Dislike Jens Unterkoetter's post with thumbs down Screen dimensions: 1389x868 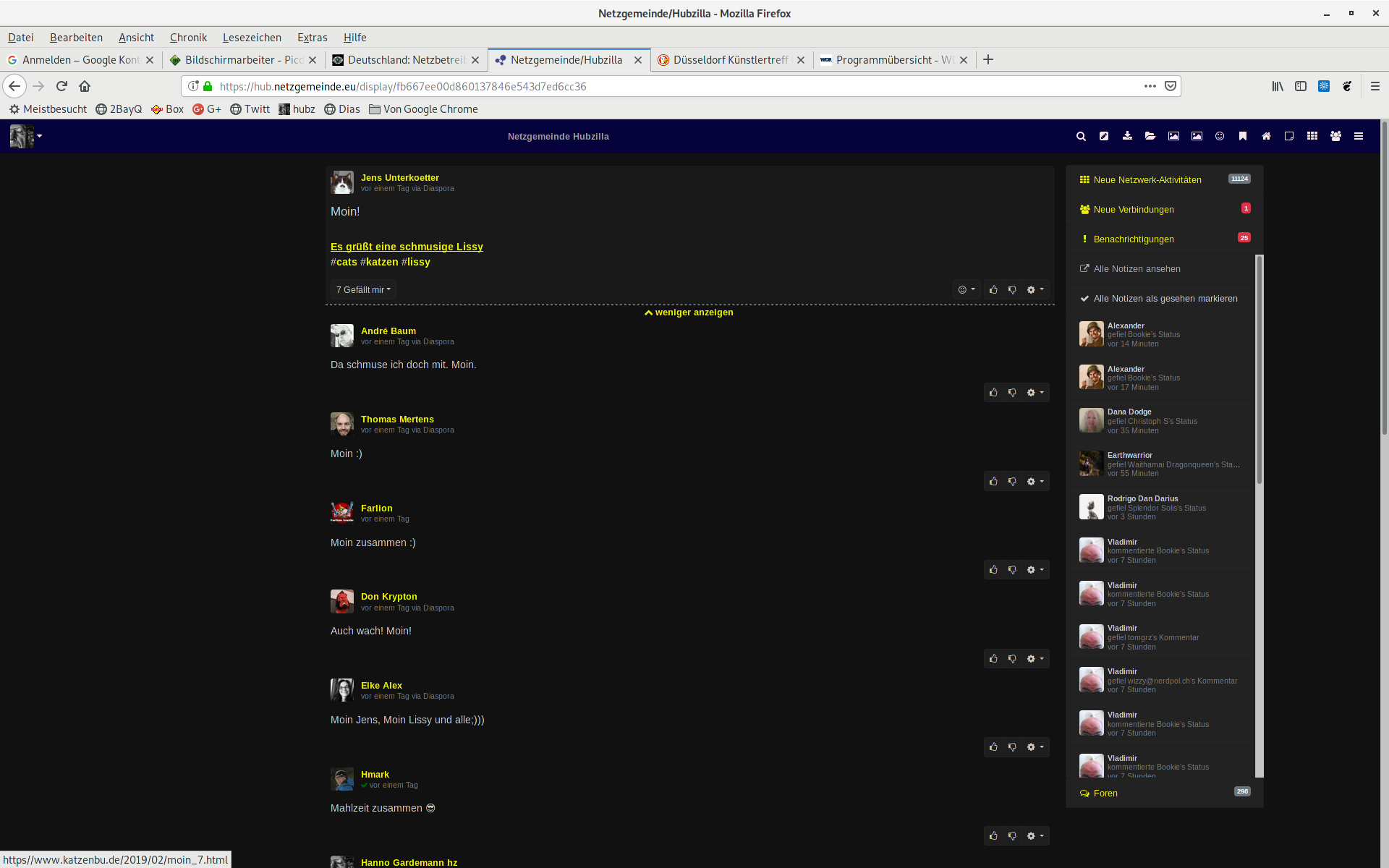coord(1012,290)
